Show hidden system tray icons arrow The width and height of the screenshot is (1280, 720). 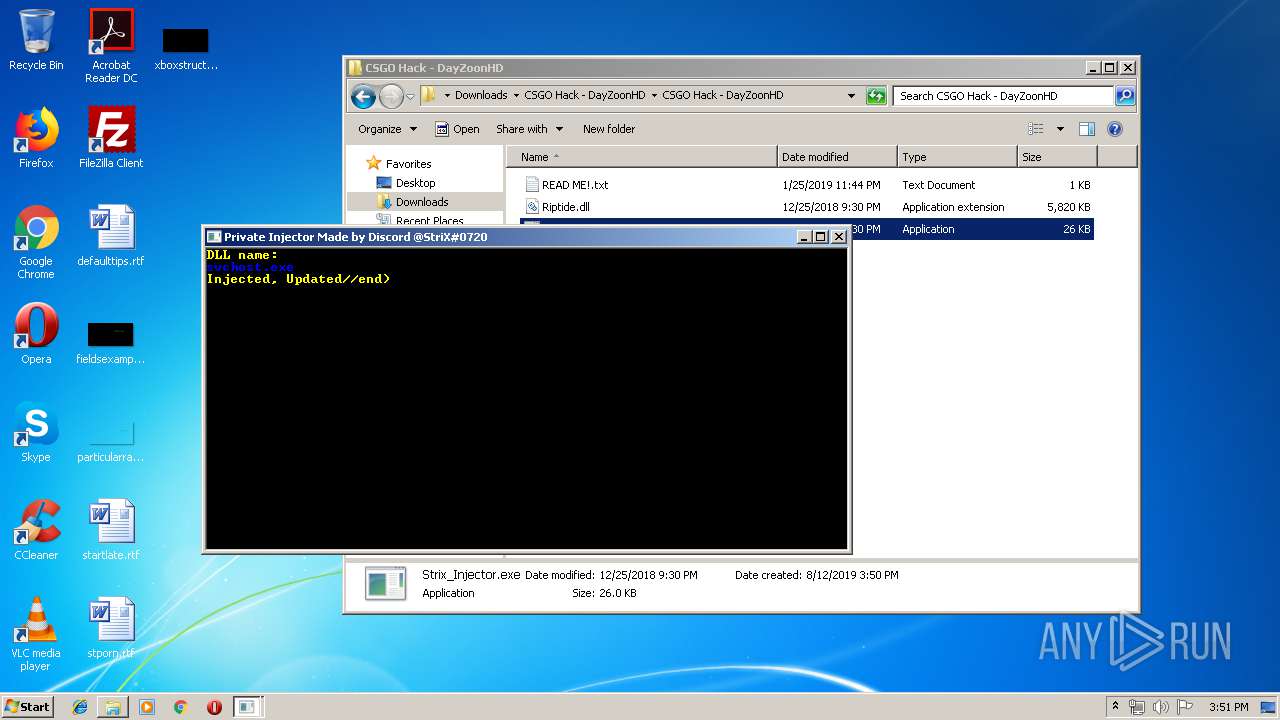[1115, 707]
